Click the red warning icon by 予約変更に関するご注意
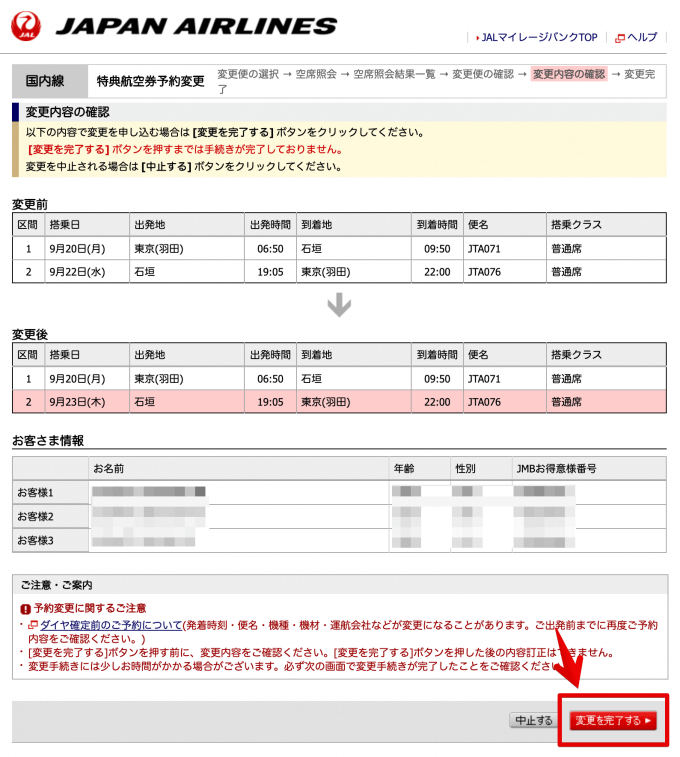Screen dimensions: 680x757 [x=25, y=608]
